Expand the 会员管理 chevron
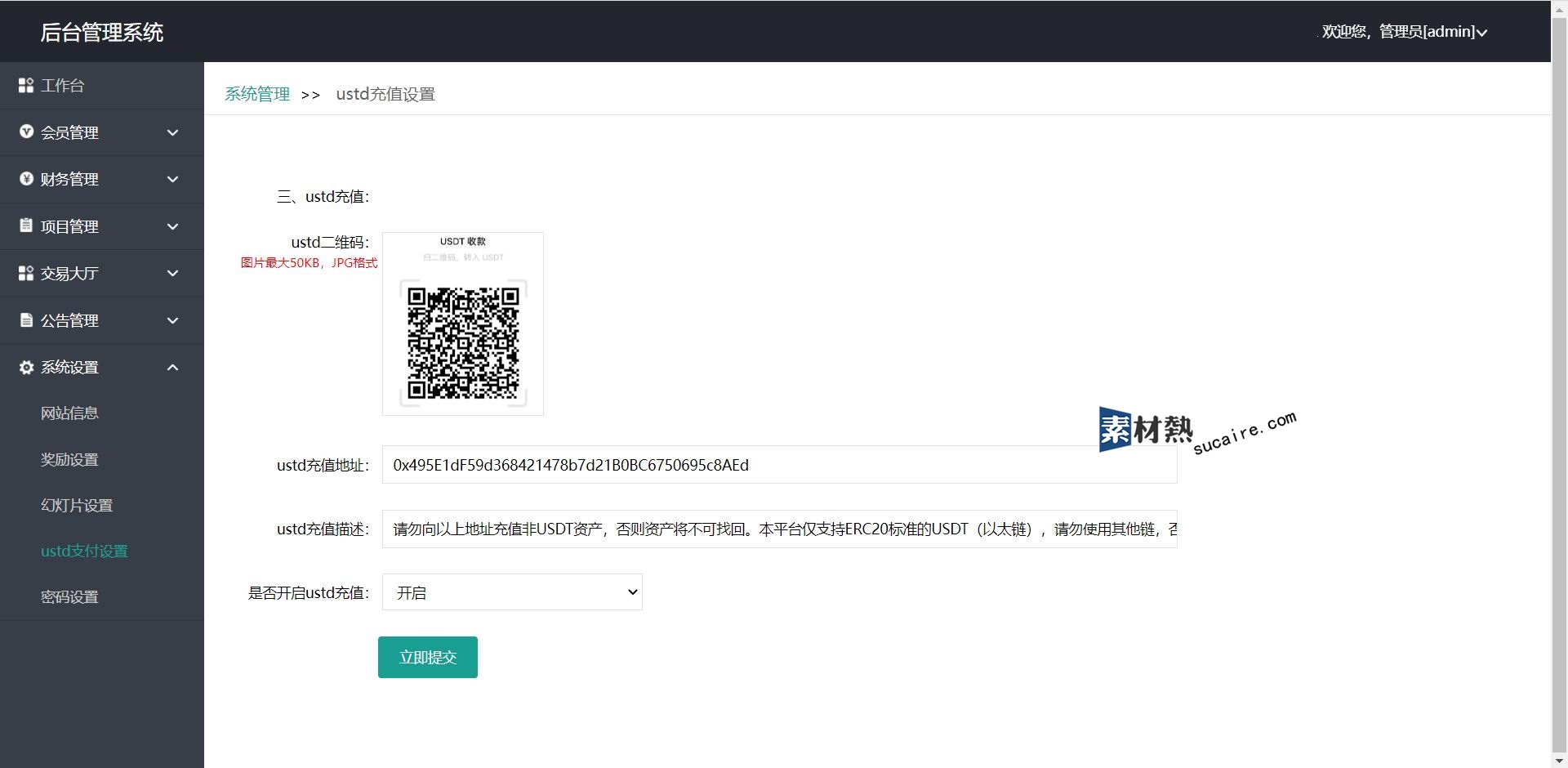The width and height of the screenshot is (1568, 768). point(172,132)
